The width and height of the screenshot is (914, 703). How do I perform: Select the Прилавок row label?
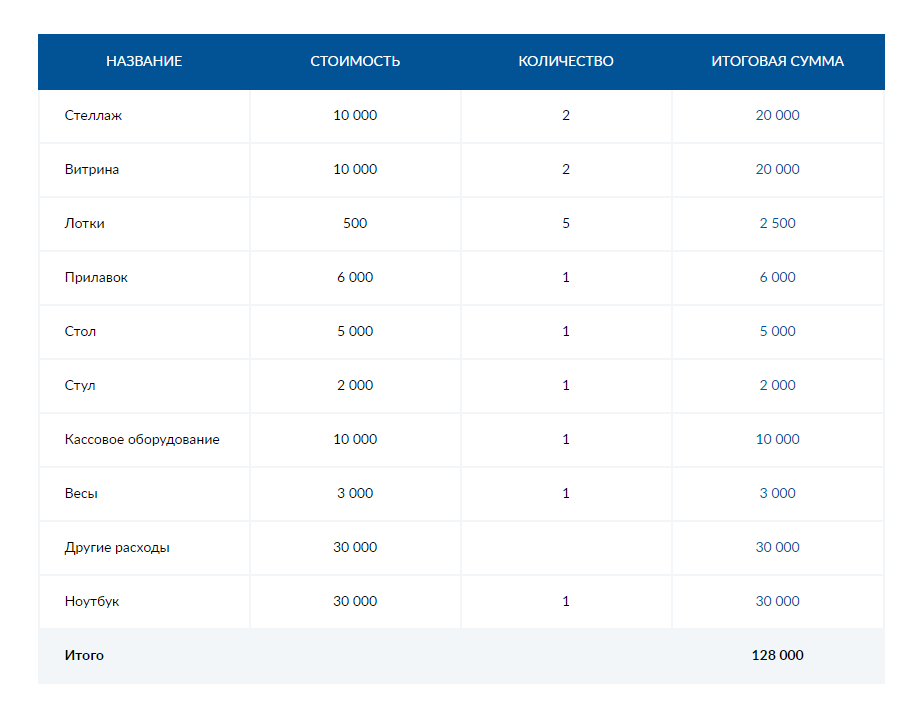[x=96, y=277]
